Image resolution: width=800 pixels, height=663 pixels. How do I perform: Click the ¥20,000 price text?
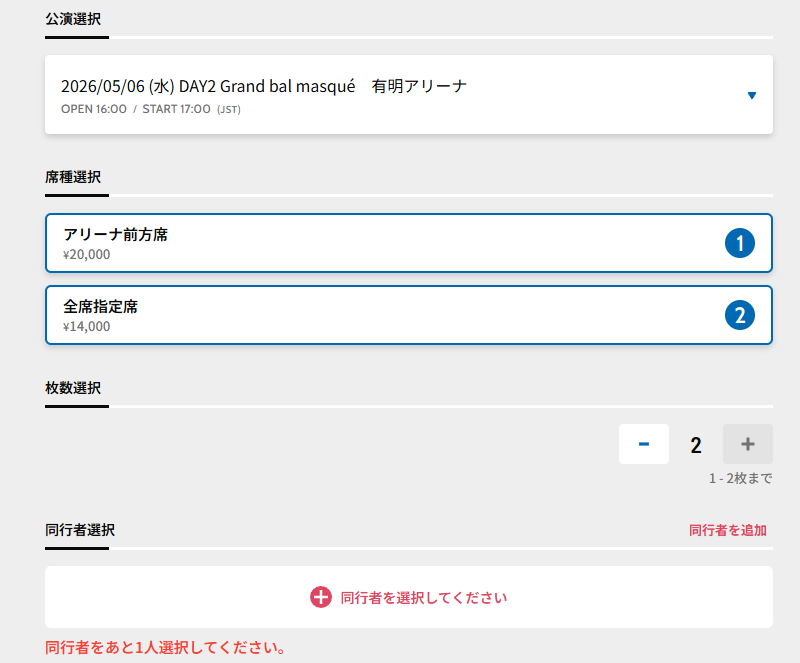pos(86,254)
